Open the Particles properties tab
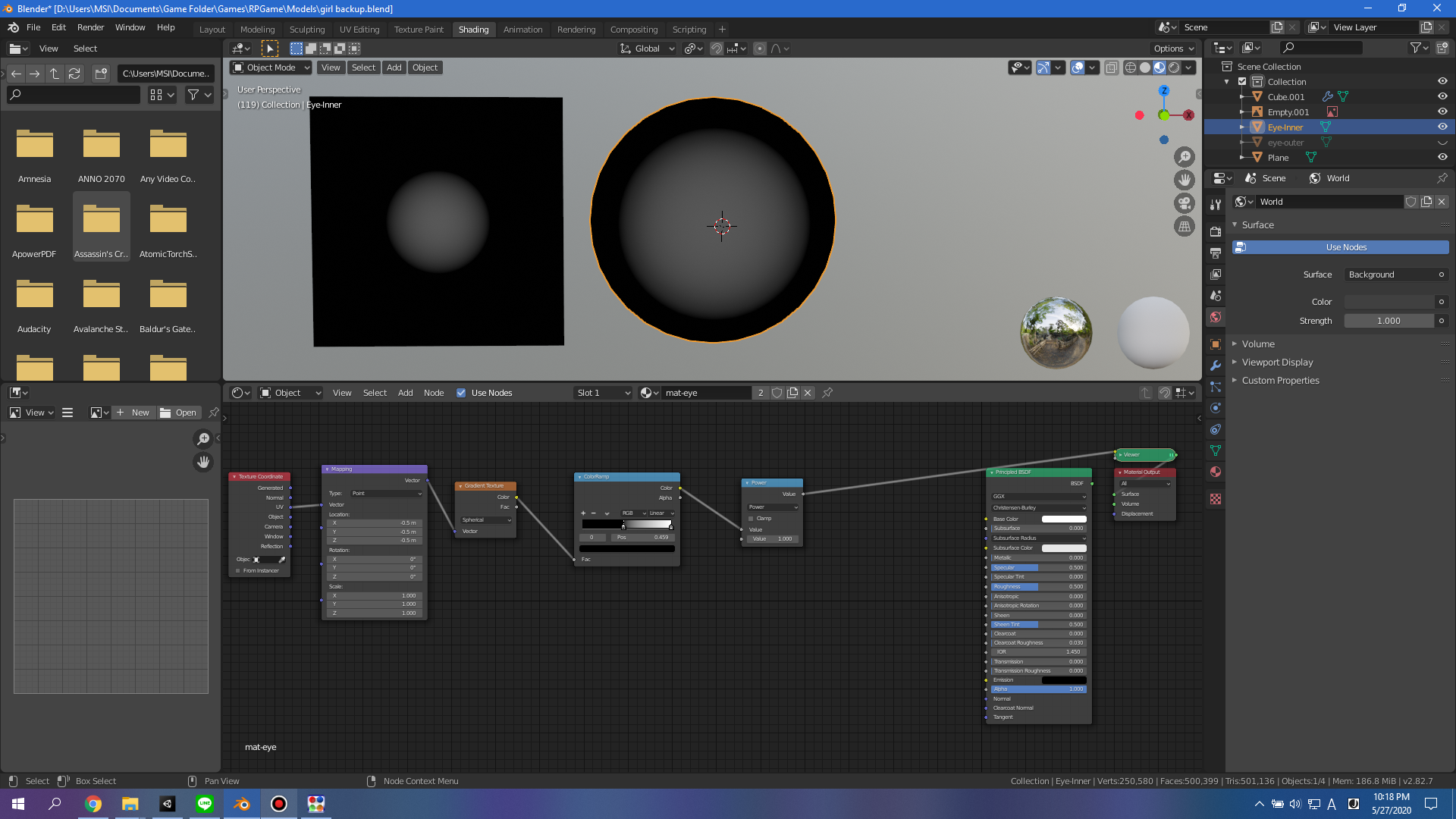Image resolution: width=1456 pixels, height=819 pixels. click(x=1216, y=387)
